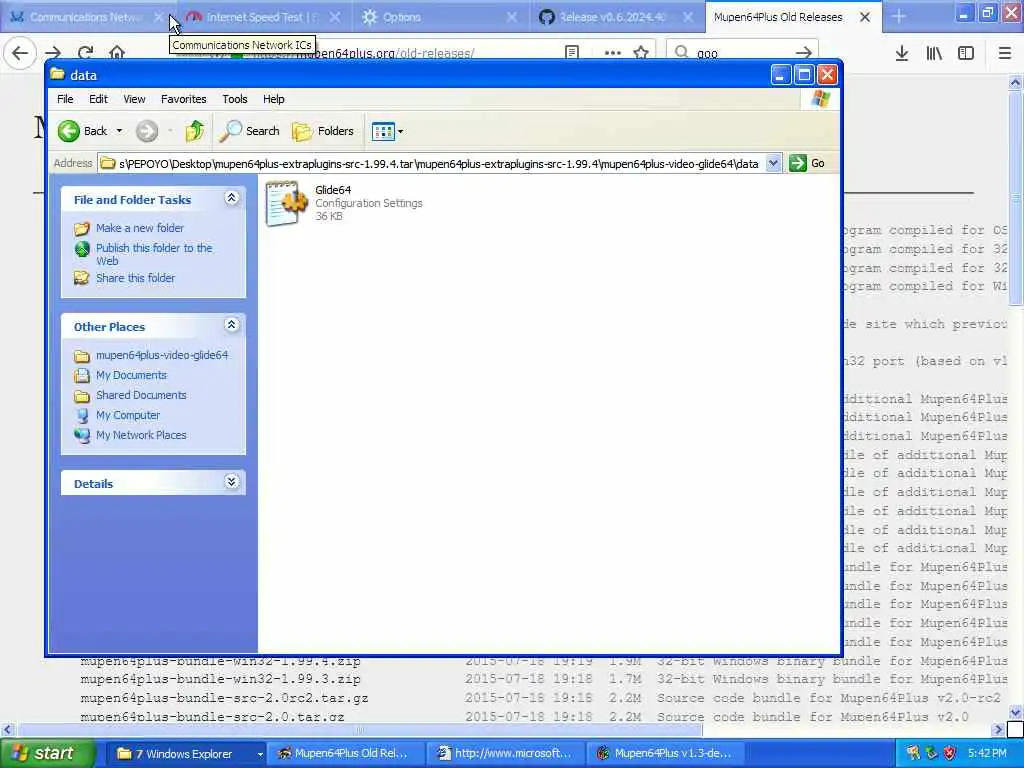Click mupen64plus-bundle-src-2.0rc2.tar.gz link
This screenshot has width=1024, height=768.
(x=224, y=698)
